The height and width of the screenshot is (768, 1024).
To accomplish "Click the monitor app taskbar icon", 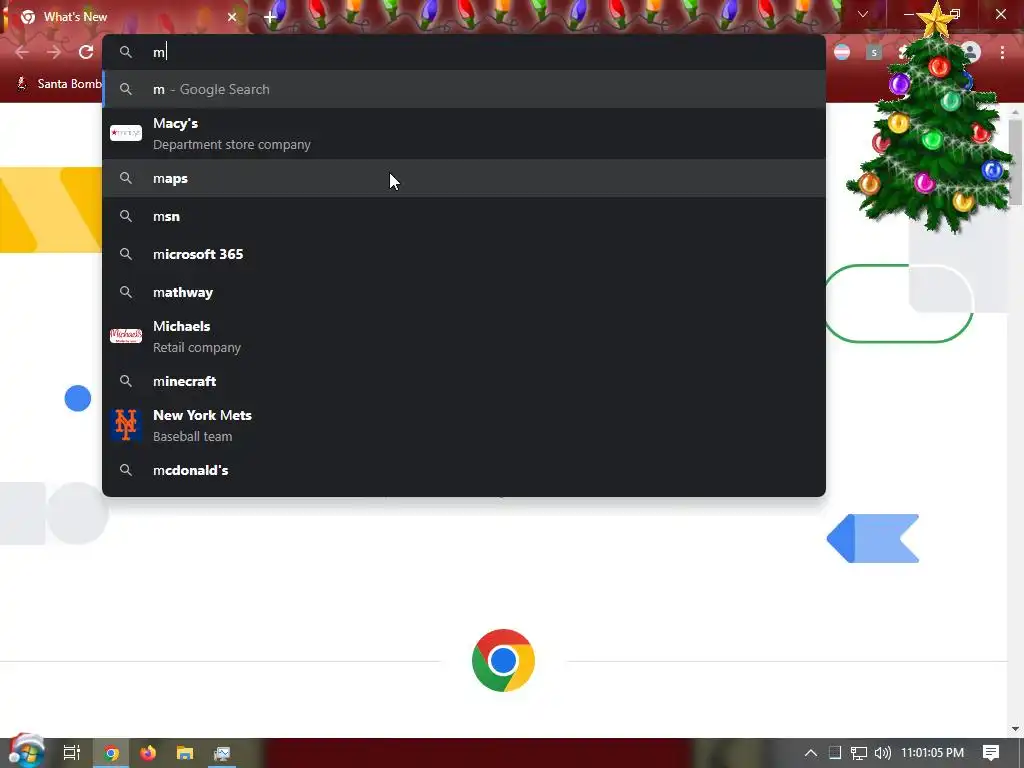I will coord(222,753).
